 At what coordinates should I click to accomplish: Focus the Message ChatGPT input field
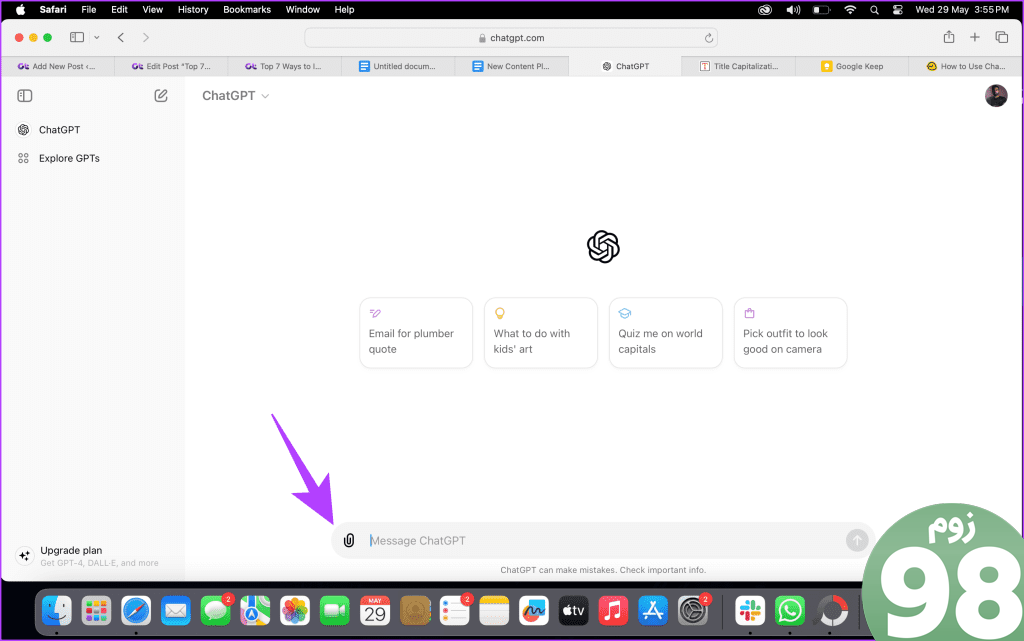(x=604, y=540)
